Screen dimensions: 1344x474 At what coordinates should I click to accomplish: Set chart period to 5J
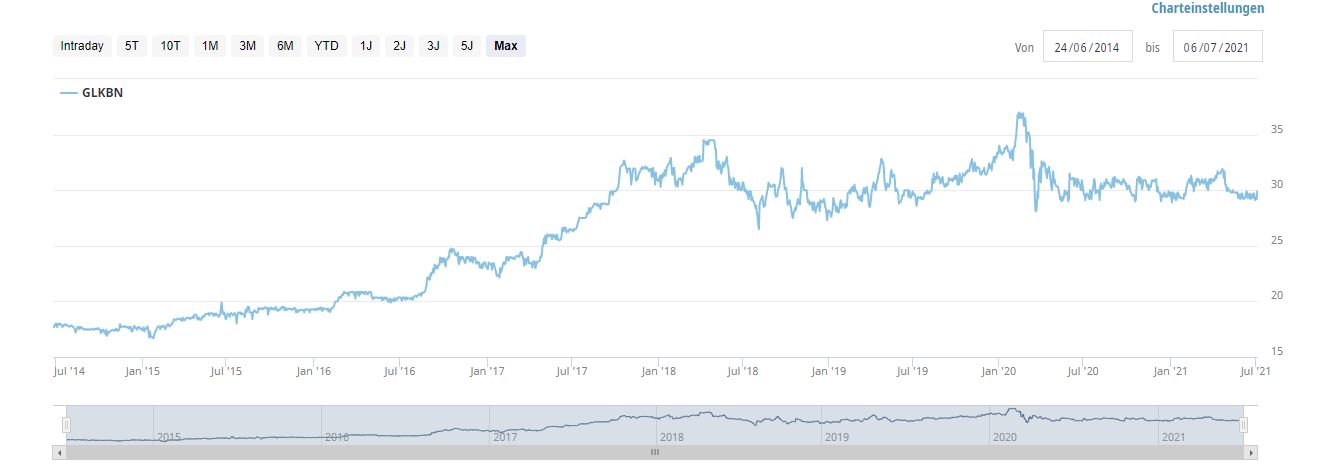[466, 46]
